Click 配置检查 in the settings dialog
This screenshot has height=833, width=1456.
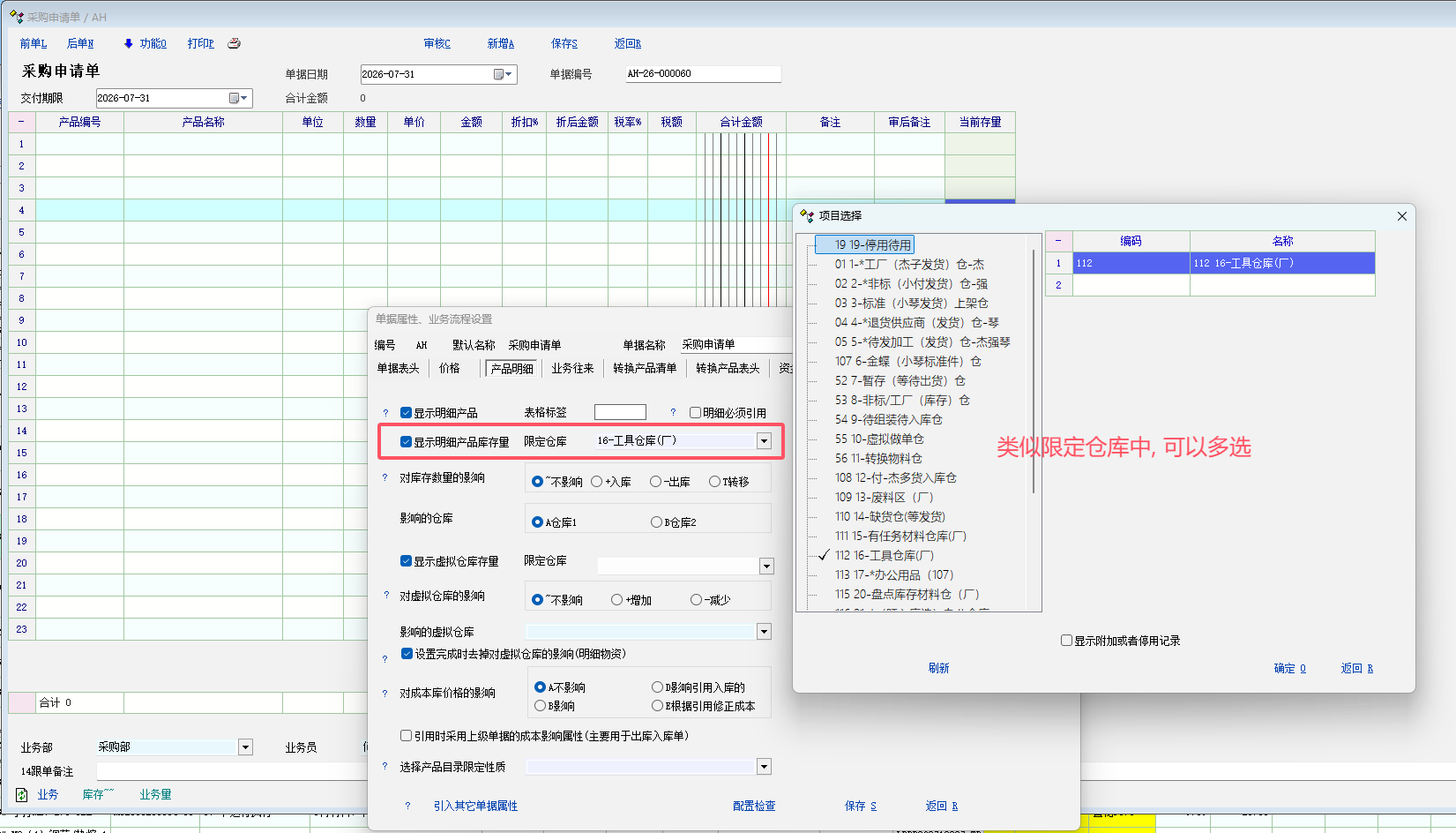[754, 807]
